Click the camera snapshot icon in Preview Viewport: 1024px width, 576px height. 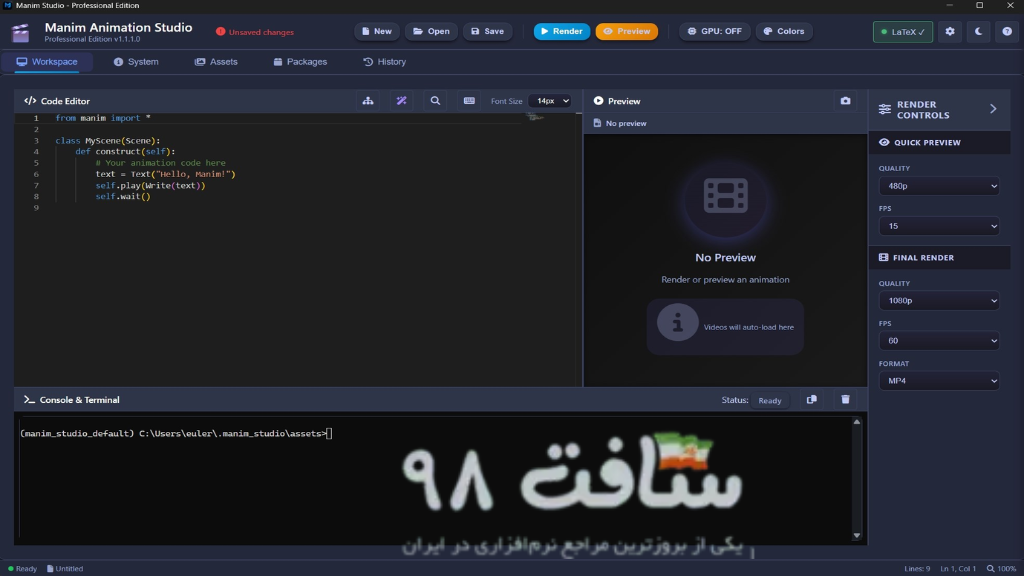(845, 101)
